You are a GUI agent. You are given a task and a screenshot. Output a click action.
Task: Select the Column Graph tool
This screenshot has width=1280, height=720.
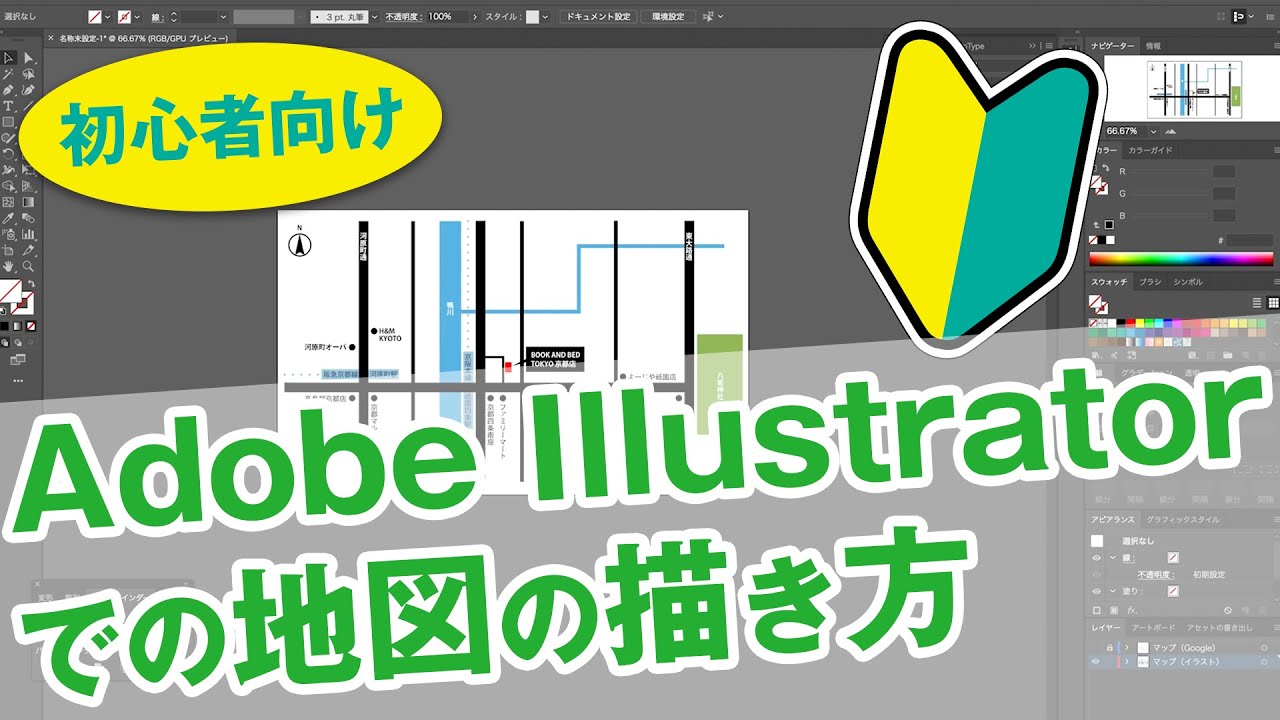coord(29,234)
